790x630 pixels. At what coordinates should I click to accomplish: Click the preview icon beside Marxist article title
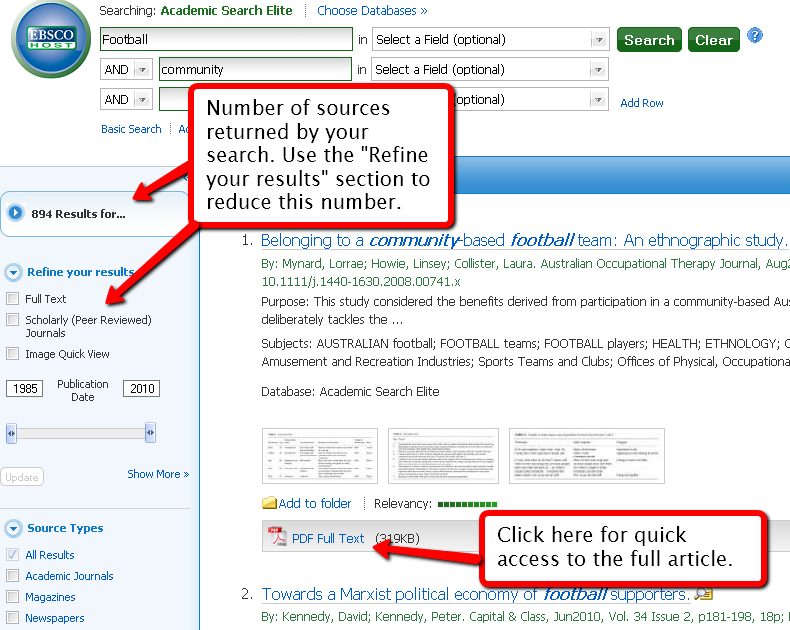pyautogui.click(x=703, y=595)
